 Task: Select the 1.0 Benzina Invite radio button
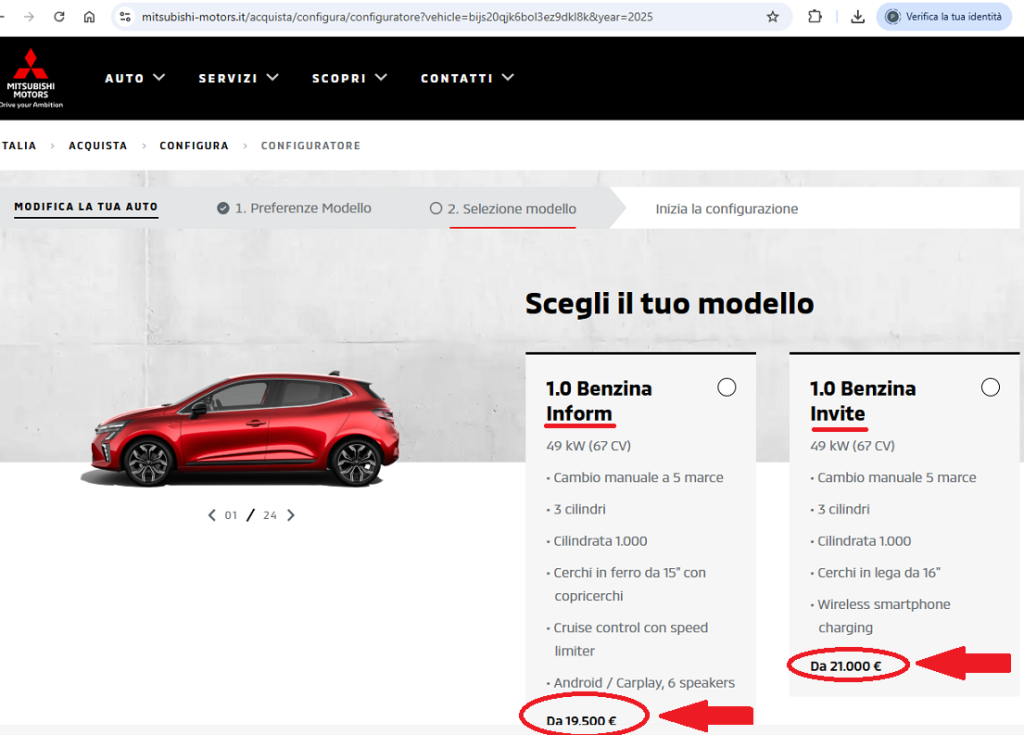click(x=991, y=387)
